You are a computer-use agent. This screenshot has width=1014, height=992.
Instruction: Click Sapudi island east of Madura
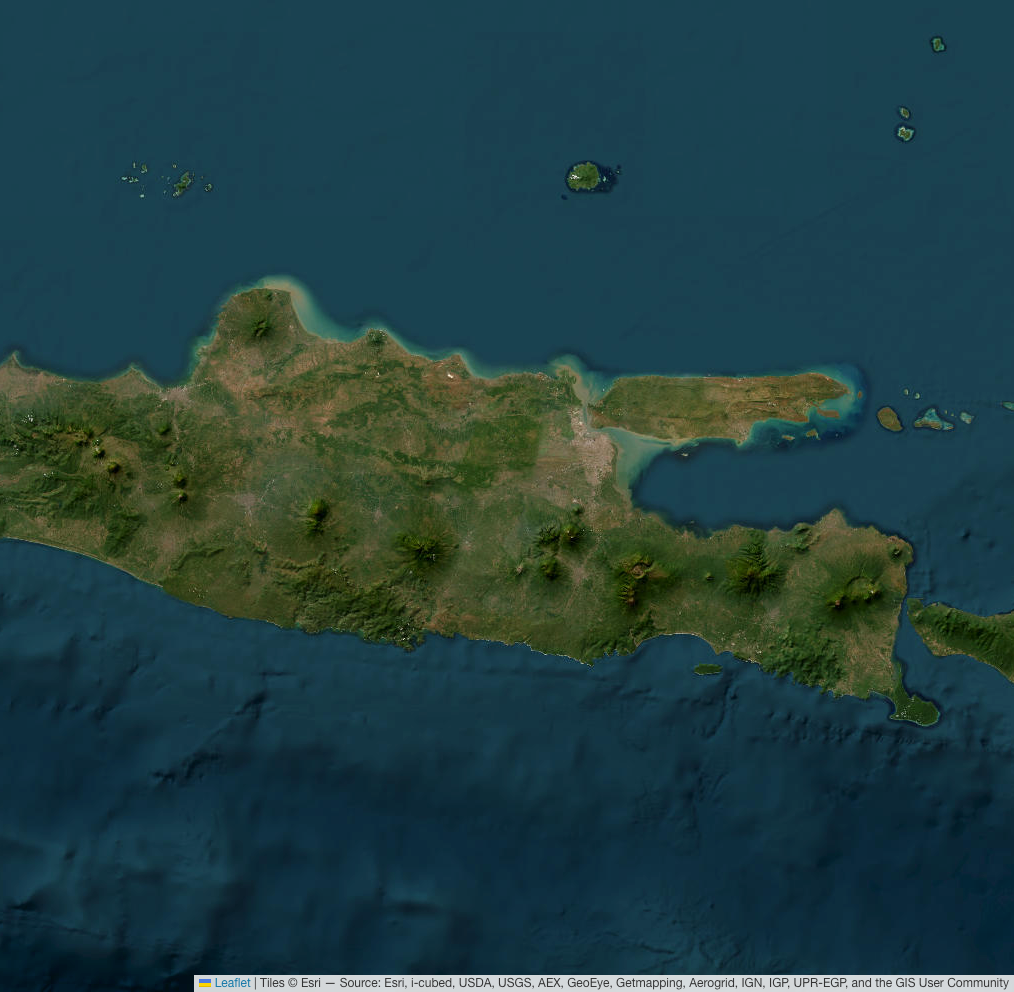pos(889,418)
